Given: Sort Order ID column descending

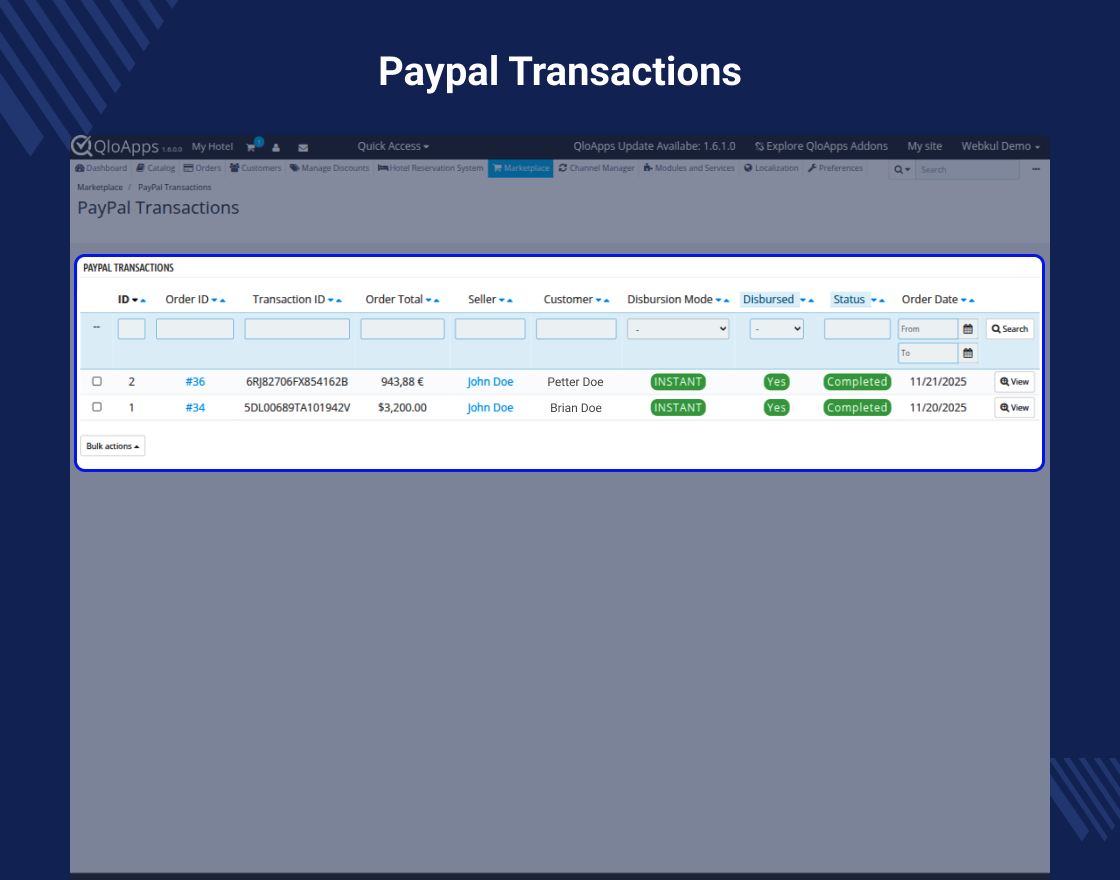Looking at the screenshot, I should tap(214, 300).
